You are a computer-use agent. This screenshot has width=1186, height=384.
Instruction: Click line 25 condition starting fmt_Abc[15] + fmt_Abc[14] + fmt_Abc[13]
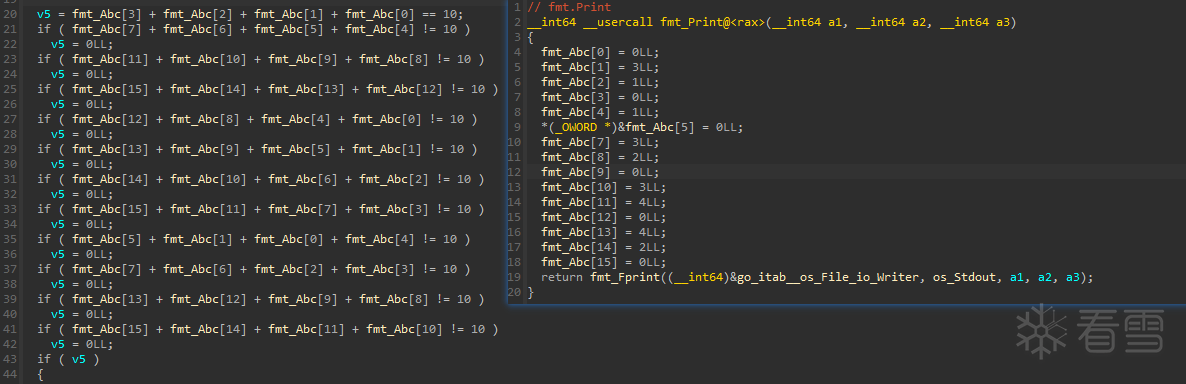point(268,89)
